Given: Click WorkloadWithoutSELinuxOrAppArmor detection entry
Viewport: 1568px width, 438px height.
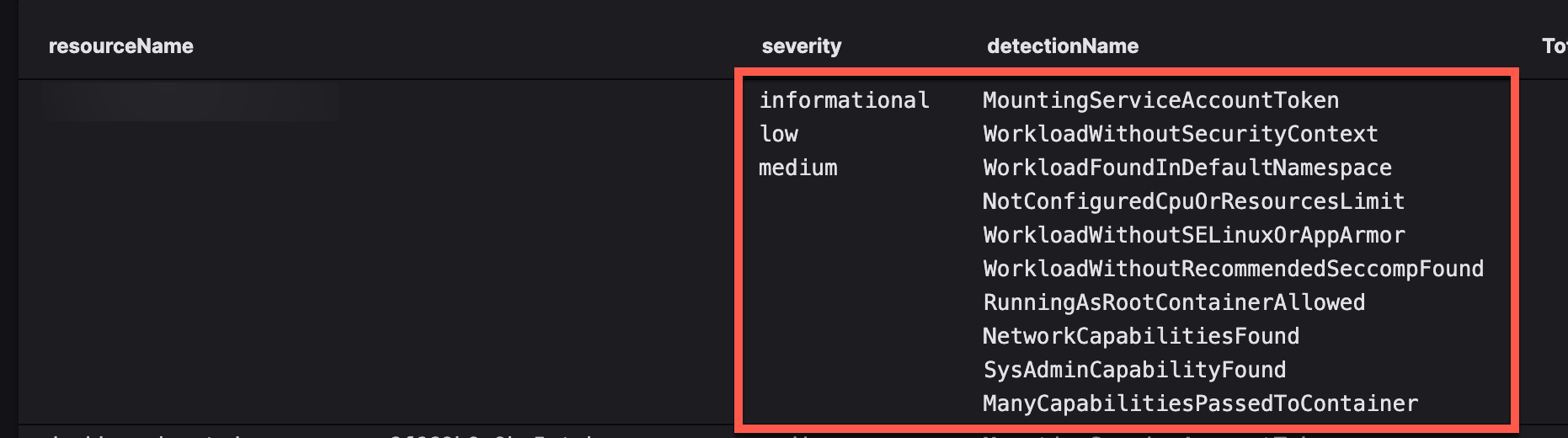Looking at the screenshot, I should pyautogui.click(x=1193, y=235).
